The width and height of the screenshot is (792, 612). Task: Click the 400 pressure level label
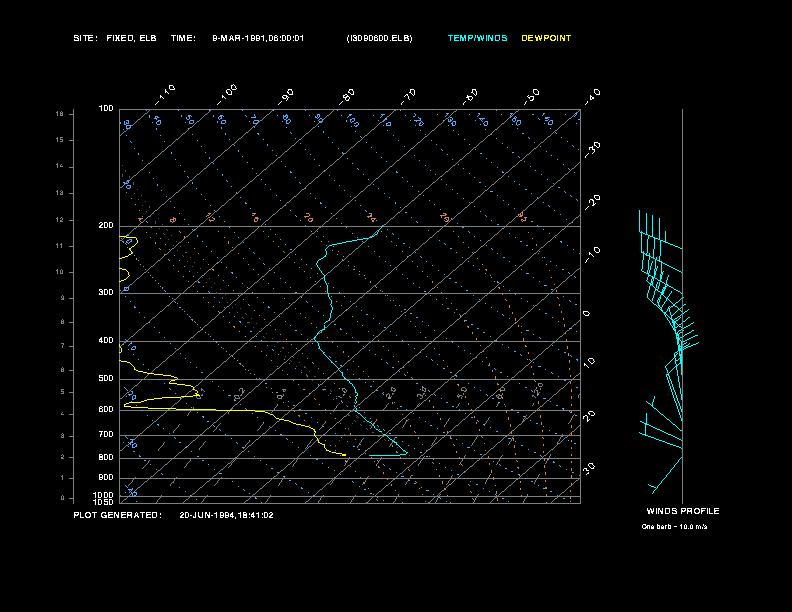[106, 340]
